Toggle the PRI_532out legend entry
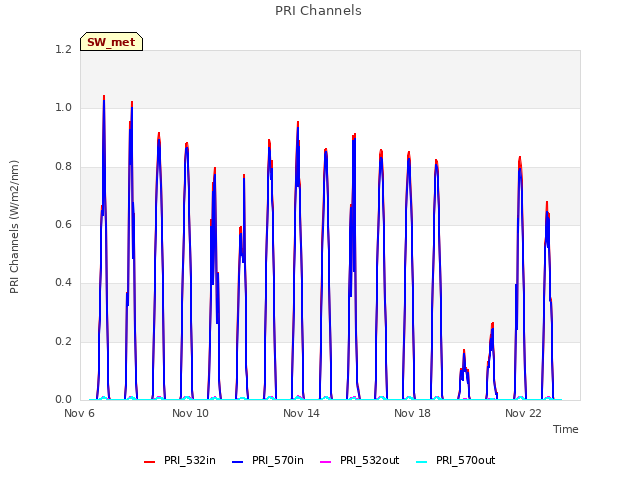Image resolution: width=640 pixels, height=480 pixels. point(359,461)
